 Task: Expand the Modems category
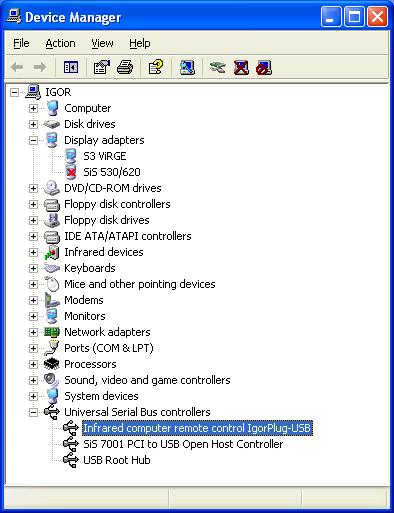point(33,300)
